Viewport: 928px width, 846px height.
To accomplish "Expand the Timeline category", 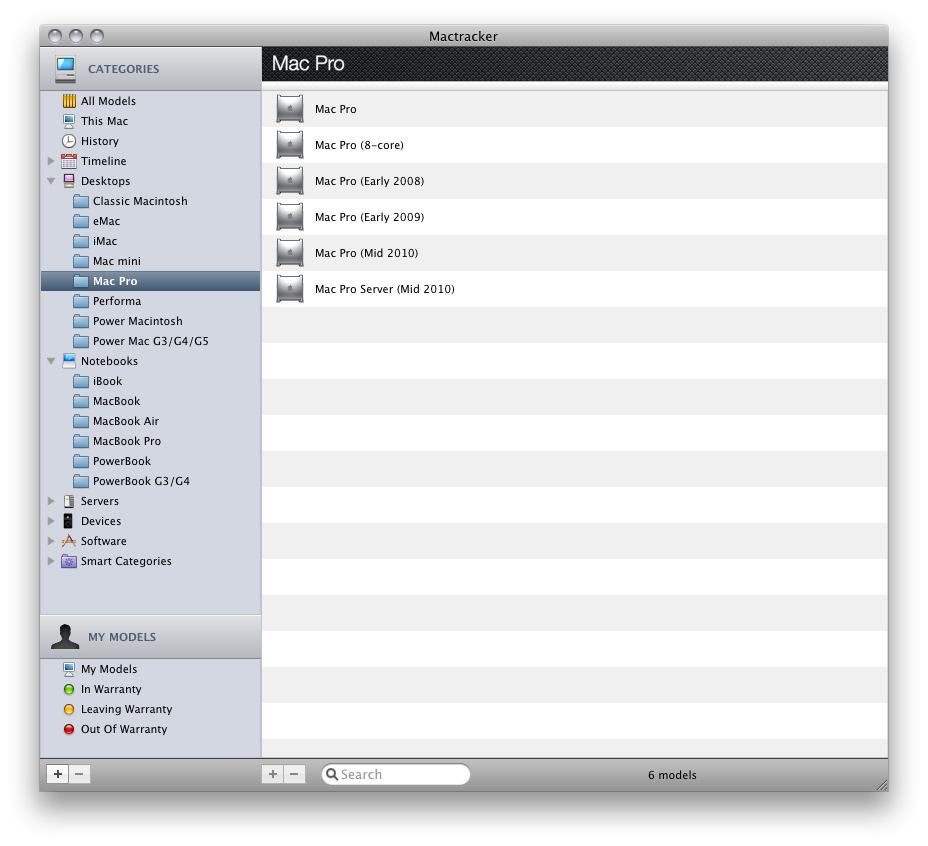I will [x=51, y=161].
